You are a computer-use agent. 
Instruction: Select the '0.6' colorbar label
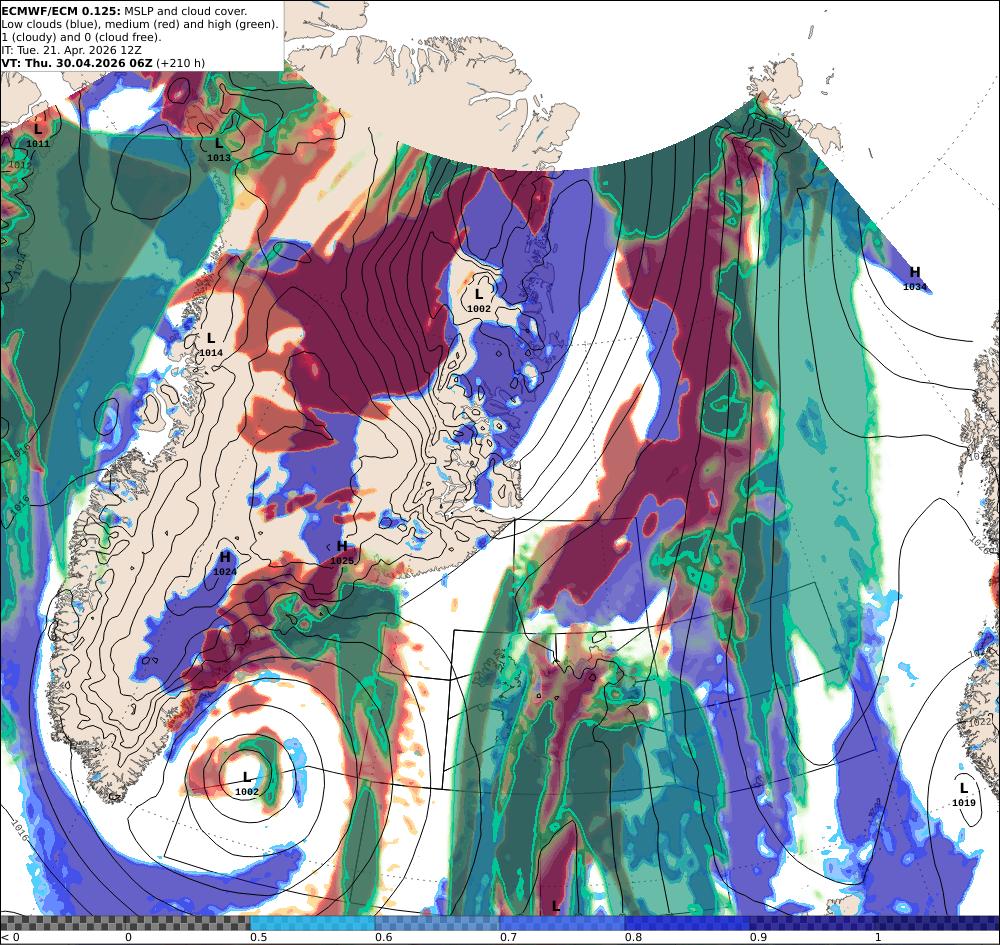click(383, 937)
